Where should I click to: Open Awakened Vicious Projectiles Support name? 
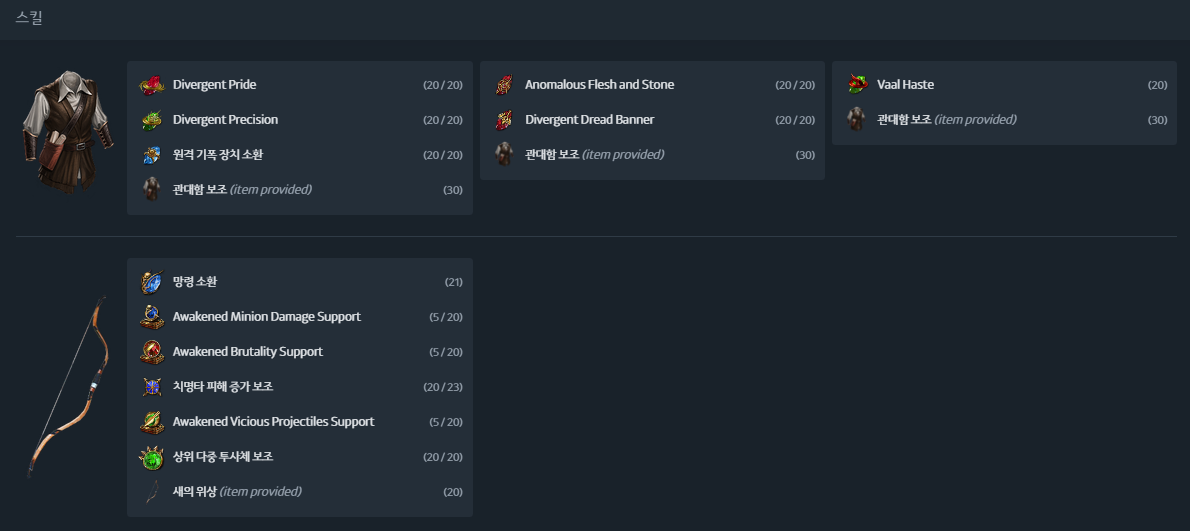click(x=274, y=422)
